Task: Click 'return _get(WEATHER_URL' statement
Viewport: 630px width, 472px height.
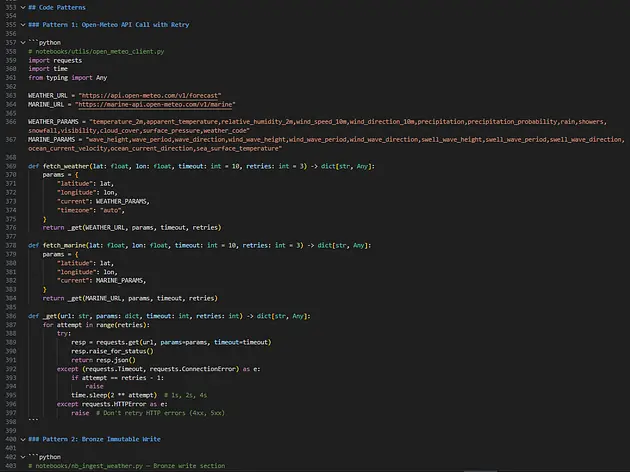Action: point(132,228)
